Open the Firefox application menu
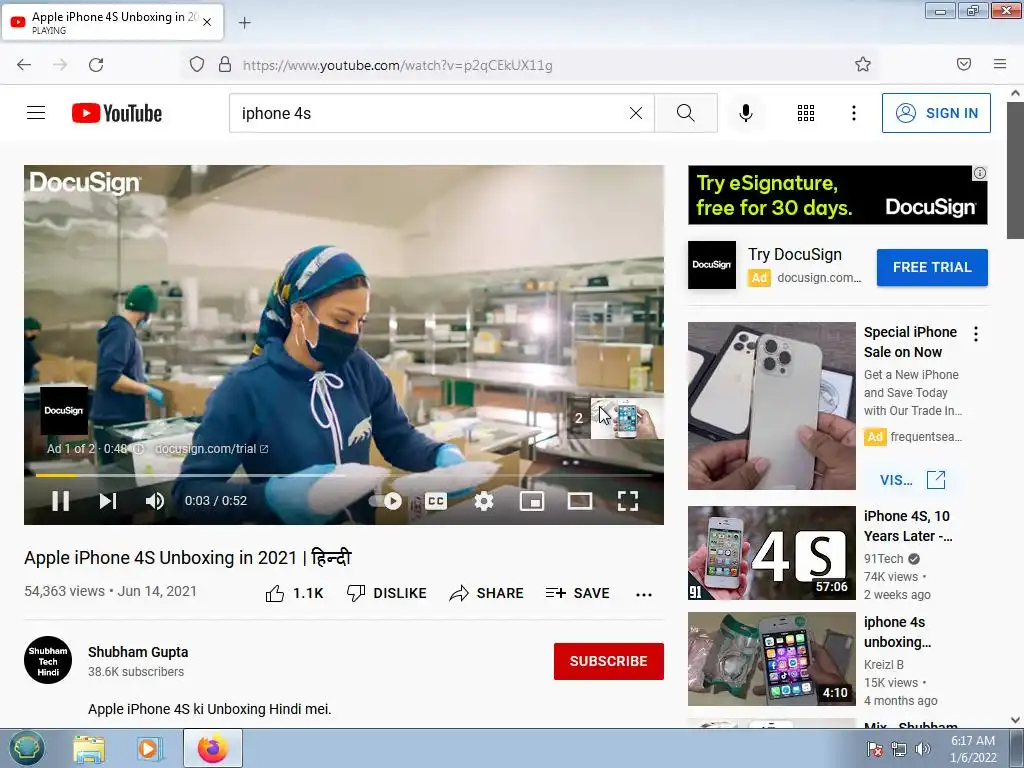1024x768 pixels. (1000, 64)
